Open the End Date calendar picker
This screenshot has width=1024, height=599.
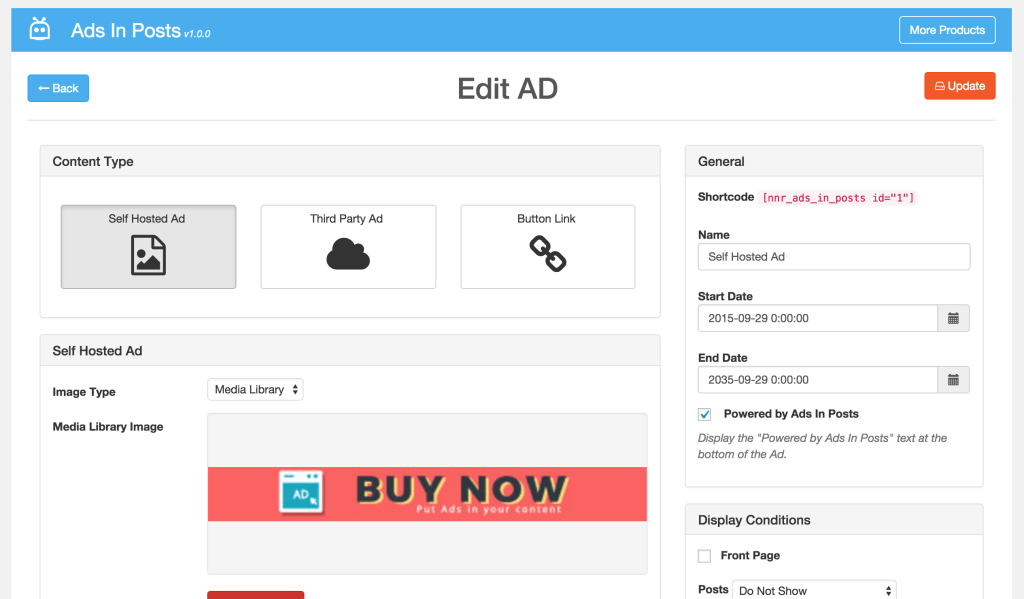point(953,379)
